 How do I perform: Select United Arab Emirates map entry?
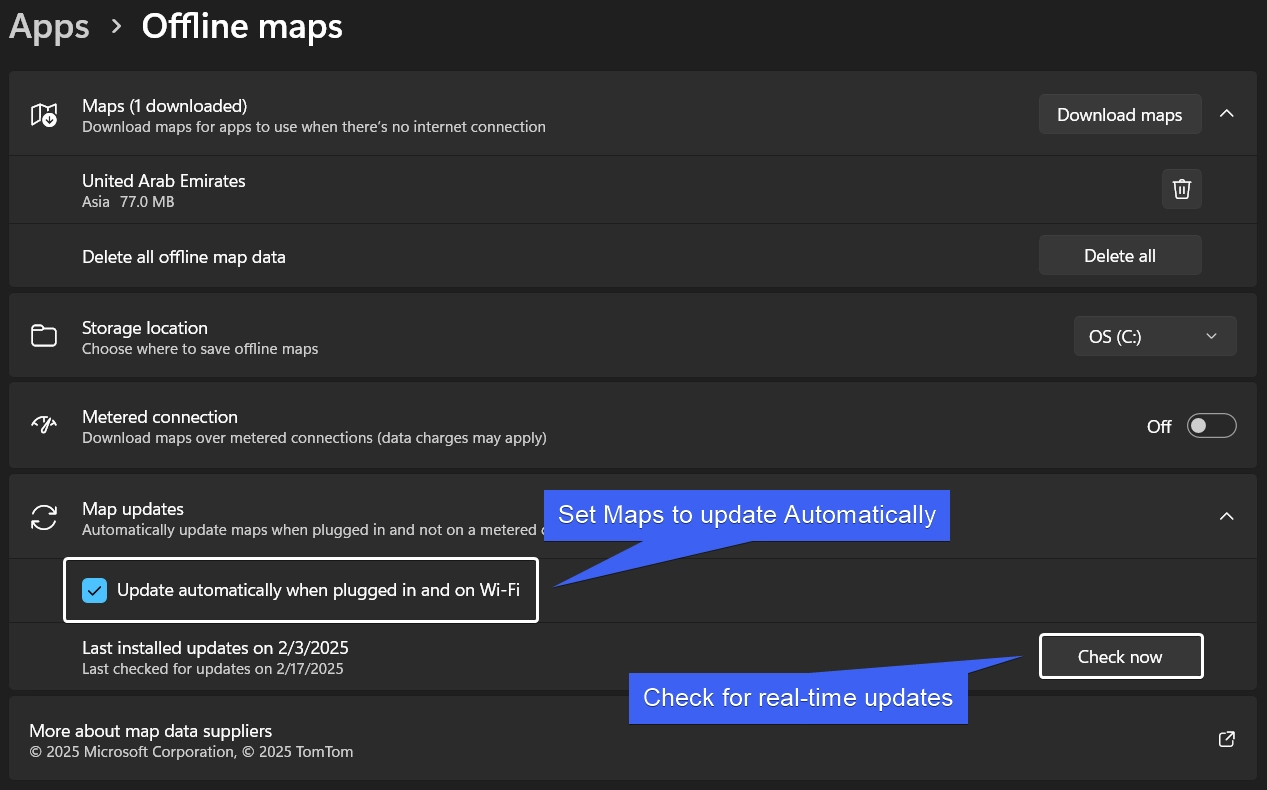633,189
